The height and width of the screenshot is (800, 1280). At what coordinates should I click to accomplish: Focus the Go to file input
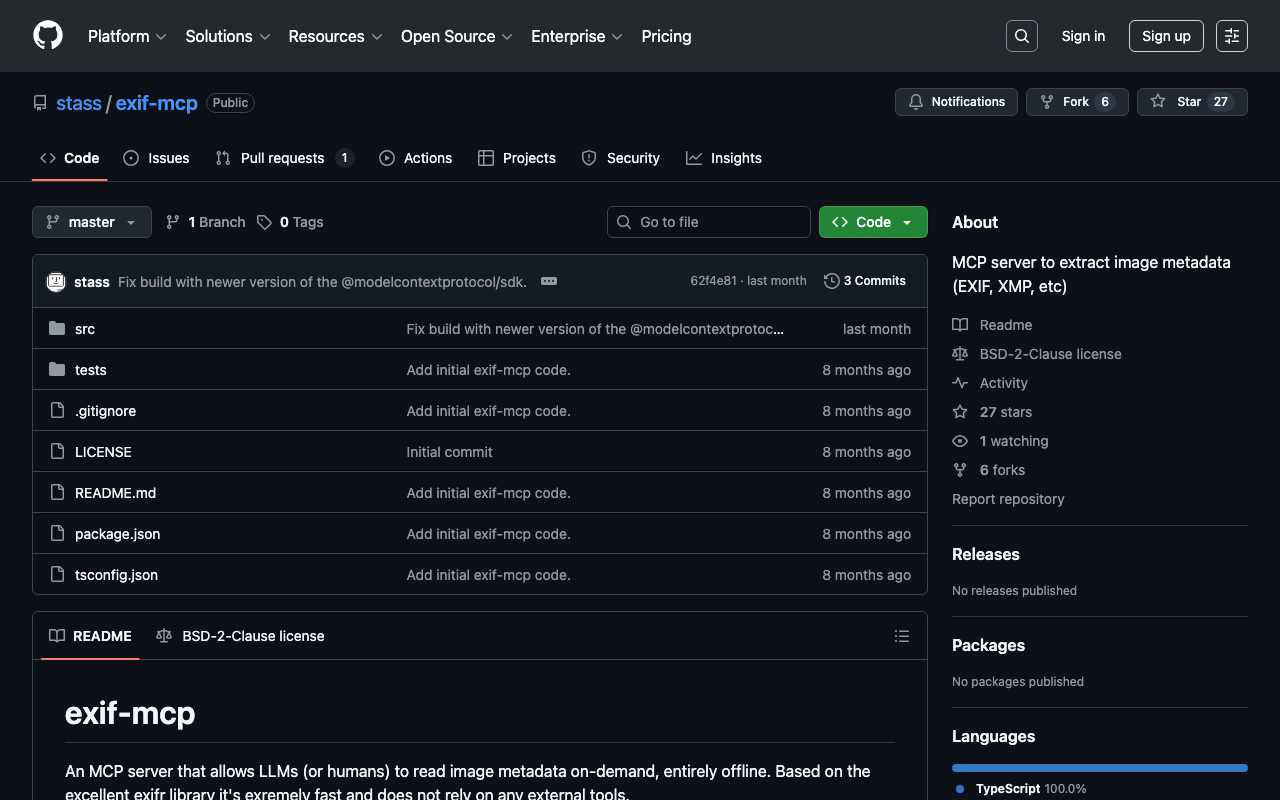pyautogui.click(x=709, y=222)
